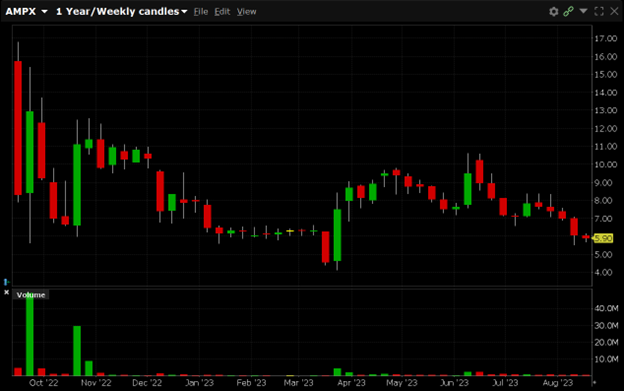Open the 1 Year/Weekly candles period dropdown
The height and width of the screenshot is (391, 624).
(x=121, y=12)
